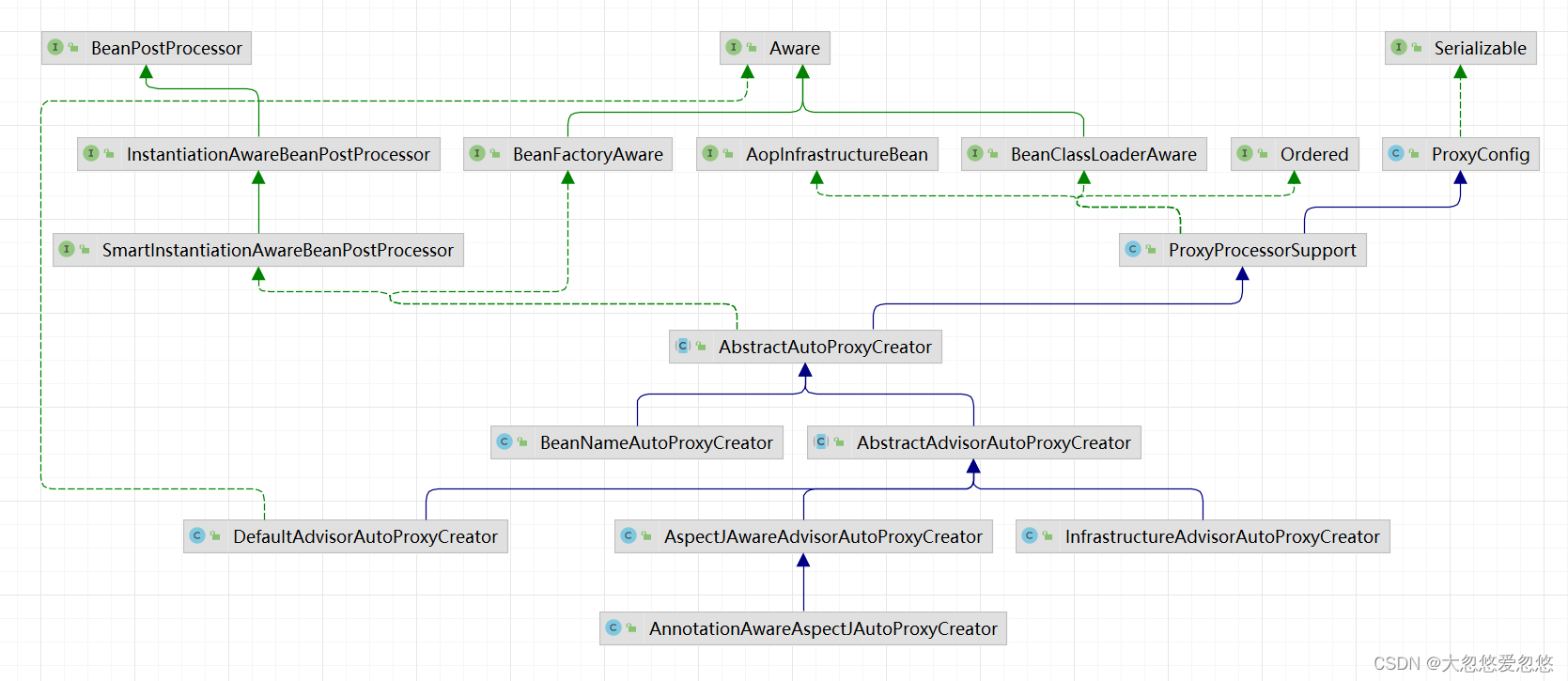1568x681 pixels.
Task: Select the DefaultAdvisorAutoProxyCreator node label
Action: click(x=365, y=536)
